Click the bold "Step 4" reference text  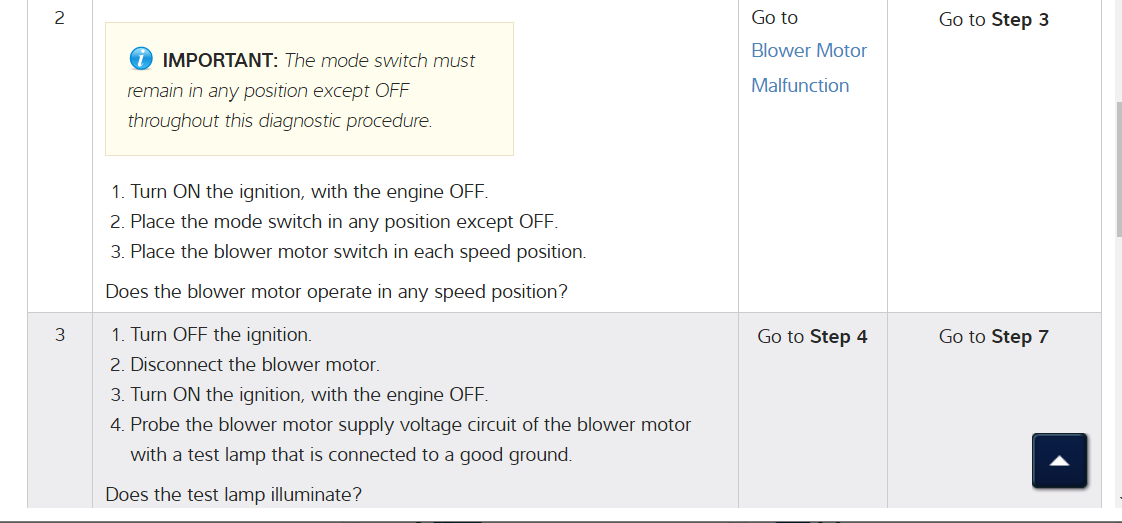[839, 337]
